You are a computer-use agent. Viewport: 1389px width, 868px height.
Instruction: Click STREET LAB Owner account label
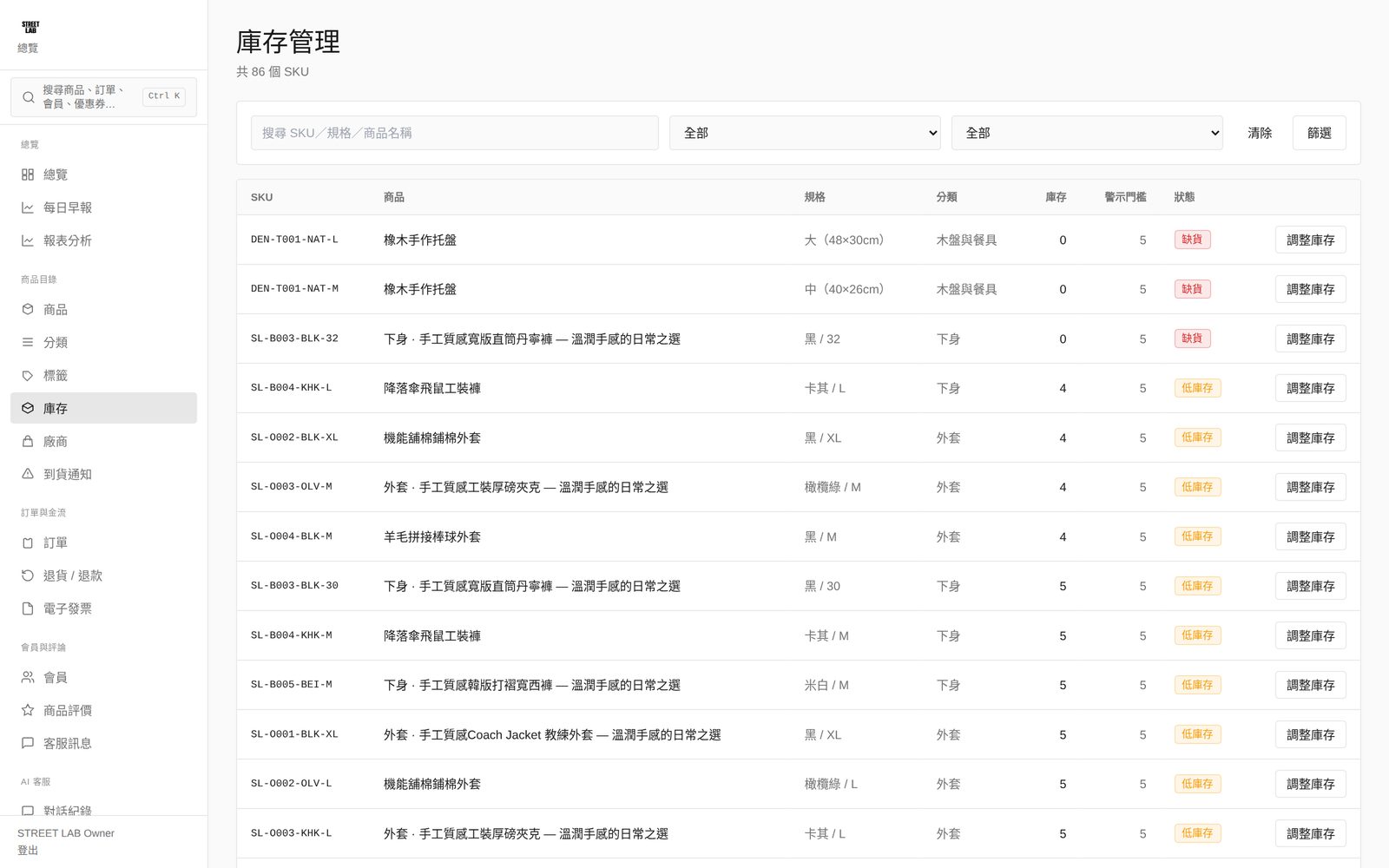pyautogui.click(x=66, y=833)
